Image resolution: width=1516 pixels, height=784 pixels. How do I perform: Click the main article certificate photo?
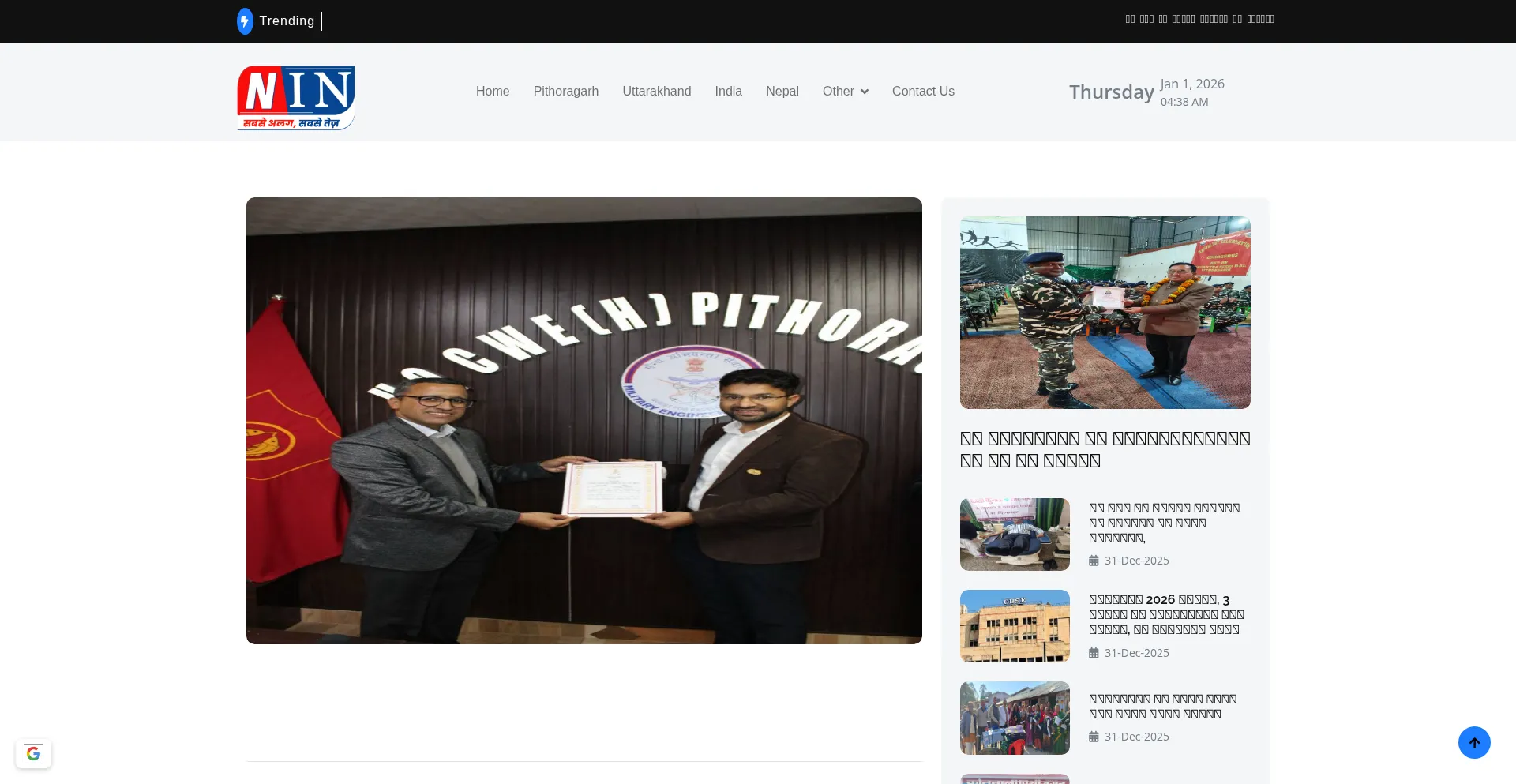(584, 420)
